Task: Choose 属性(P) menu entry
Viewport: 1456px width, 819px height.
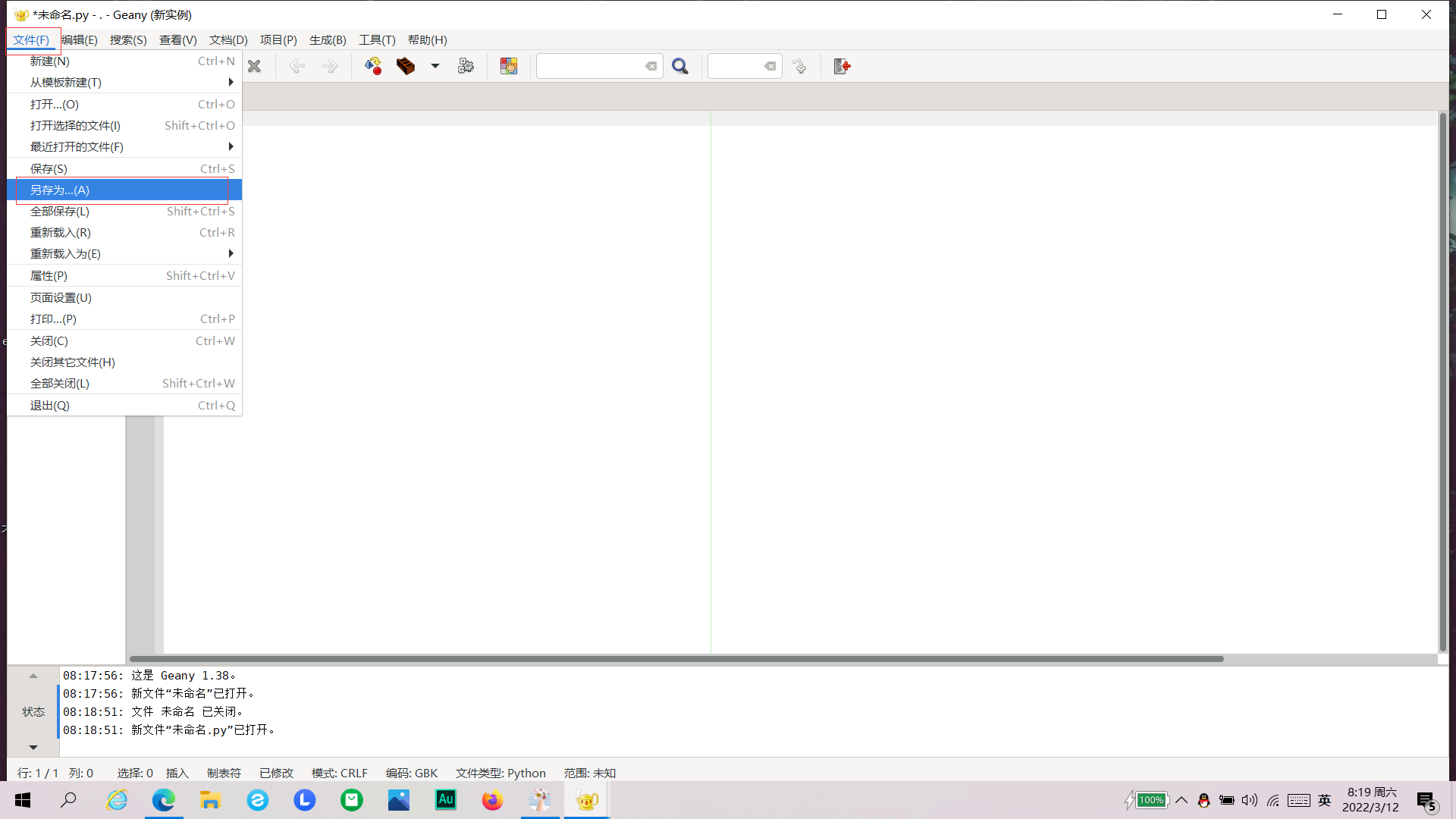Action: [124, 275]
